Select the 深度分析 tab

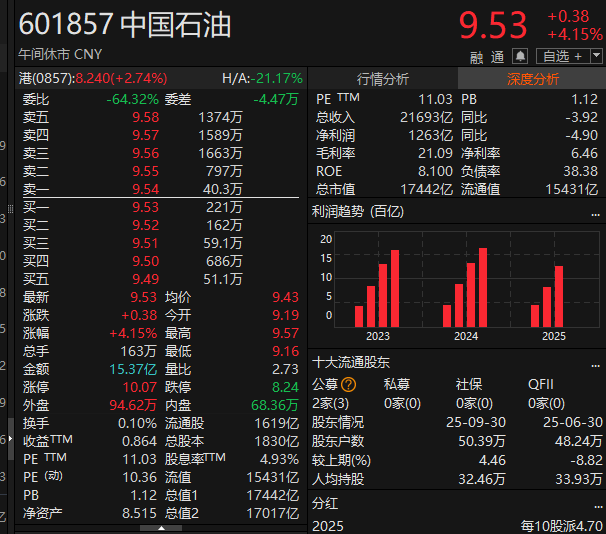coord(532,79)
